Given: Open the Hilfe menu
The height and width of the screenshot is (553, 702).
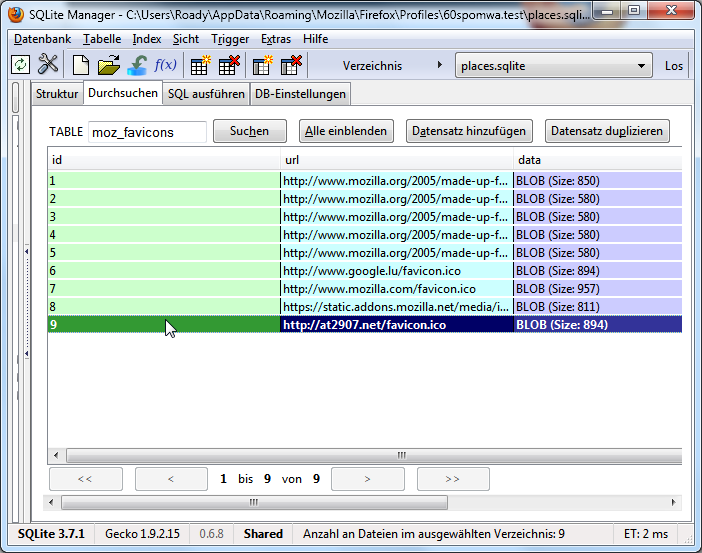Looking at the screenshot, I should tap(316, 39).
